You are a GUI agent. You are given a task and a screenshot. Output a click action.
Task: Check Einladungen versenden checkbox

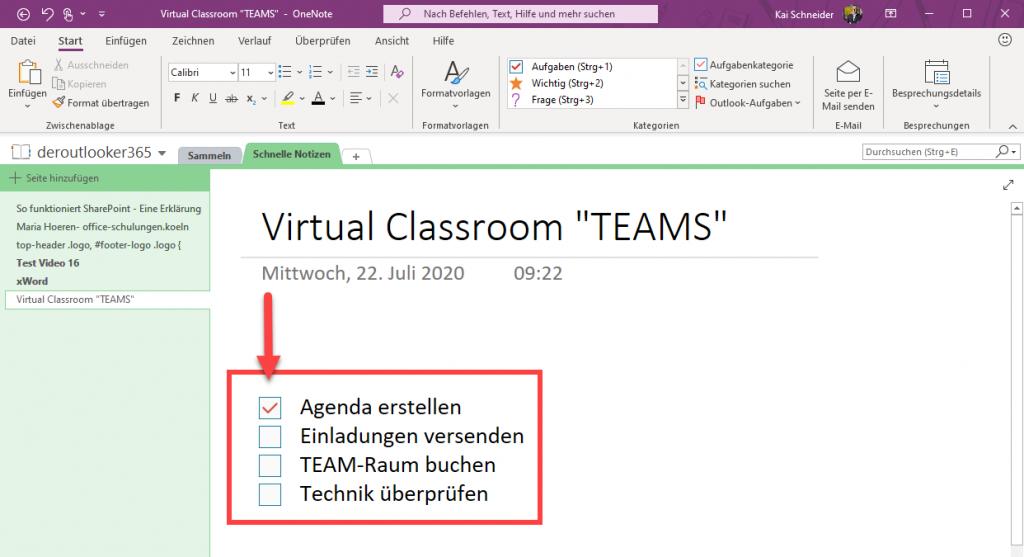270,437
